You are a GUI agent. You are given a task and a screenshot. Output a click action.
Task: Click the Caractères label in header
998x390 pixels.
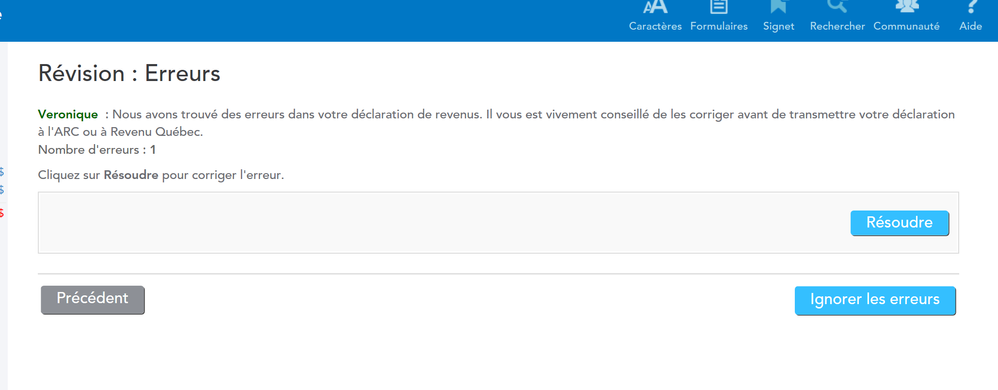(655, 27)
